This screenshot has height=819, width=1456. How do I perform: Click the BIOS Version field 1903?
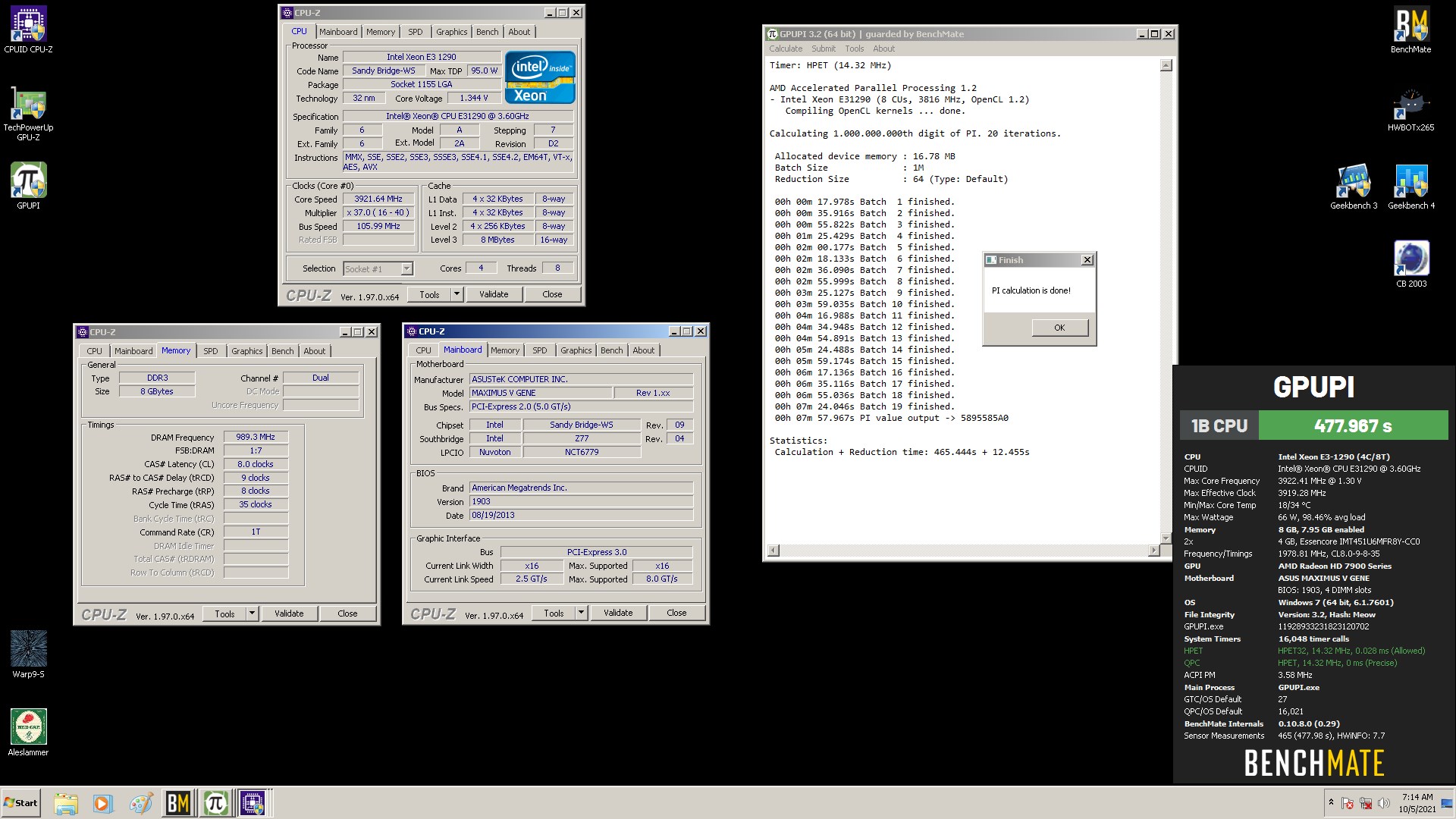pyautogui.click(x=581, y=501)
